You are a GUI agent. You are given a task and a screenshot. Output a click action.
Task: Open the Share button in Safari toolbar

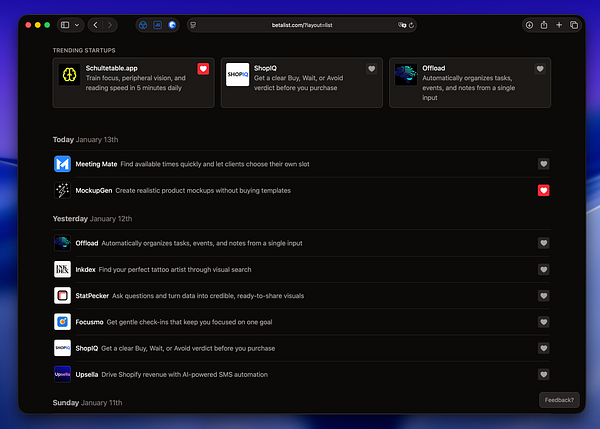coord(544,25)
